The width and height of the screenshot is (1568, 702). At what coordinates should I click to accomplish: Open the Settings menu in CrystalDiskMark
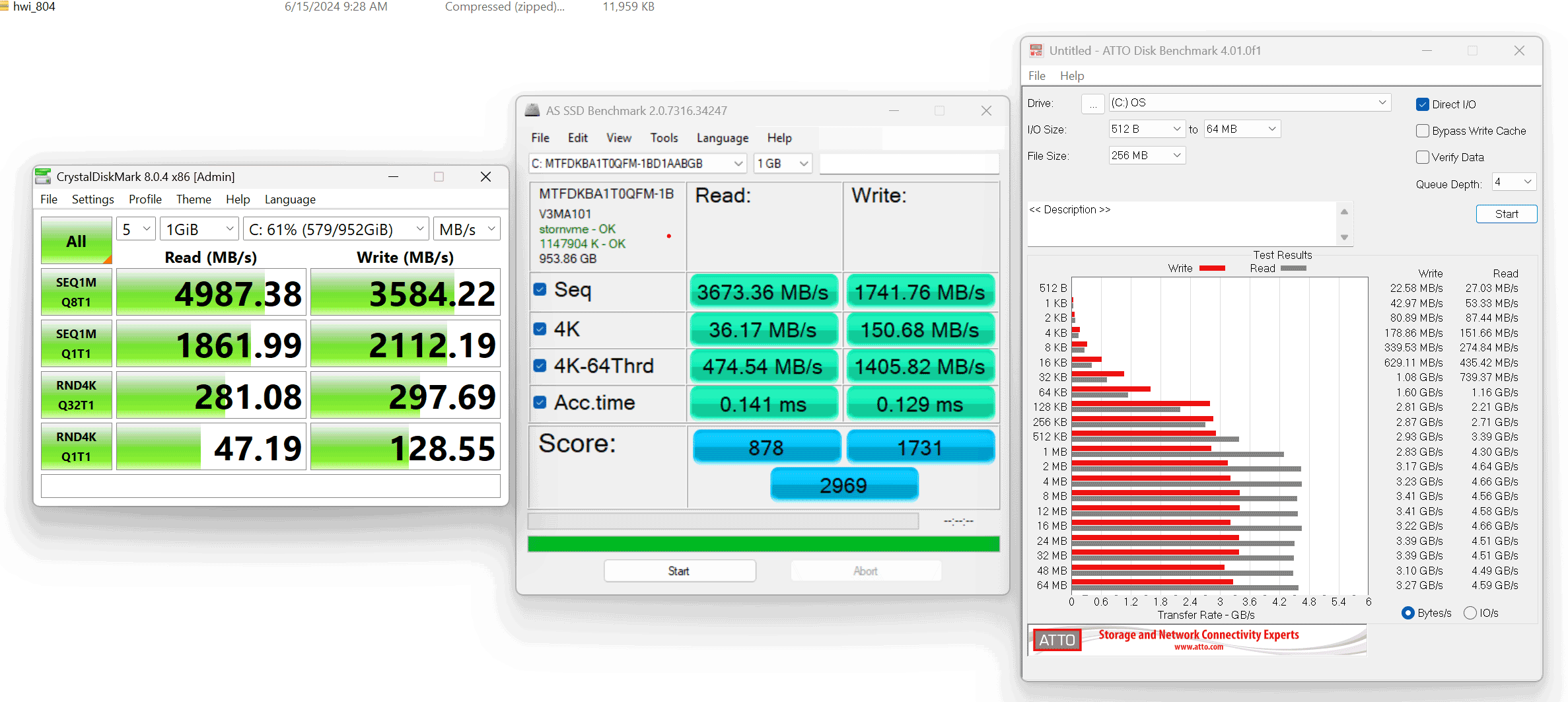[92, 199]
